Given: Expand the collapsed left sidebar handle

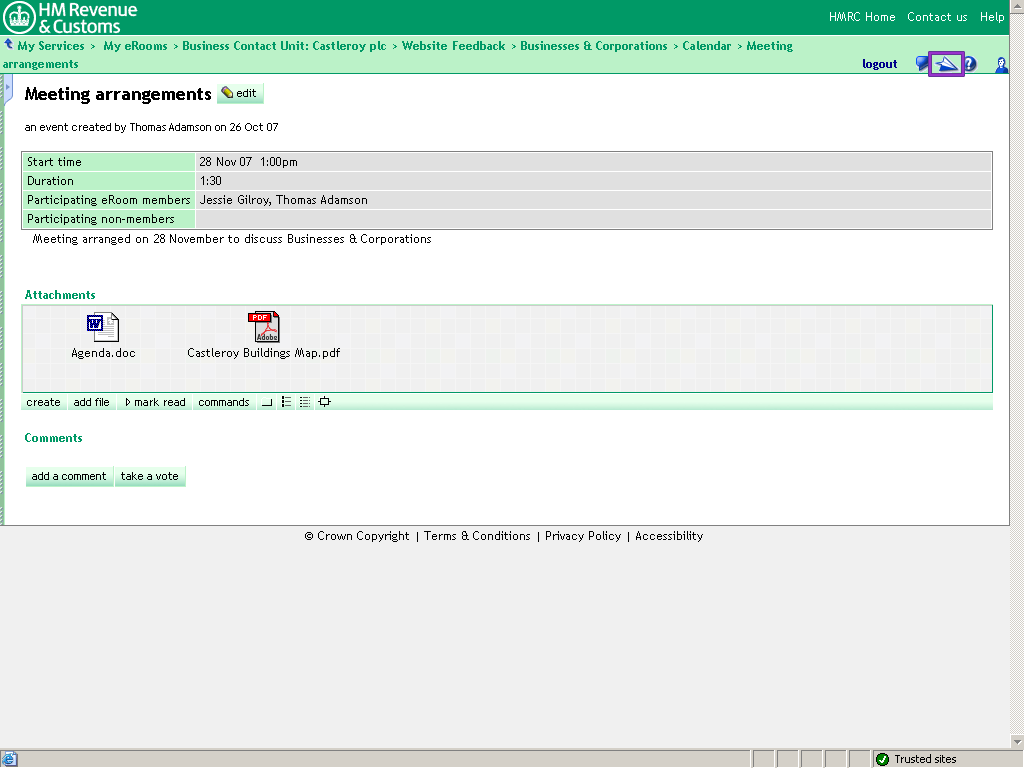Looking at the screenshot, I should [8, 88].
